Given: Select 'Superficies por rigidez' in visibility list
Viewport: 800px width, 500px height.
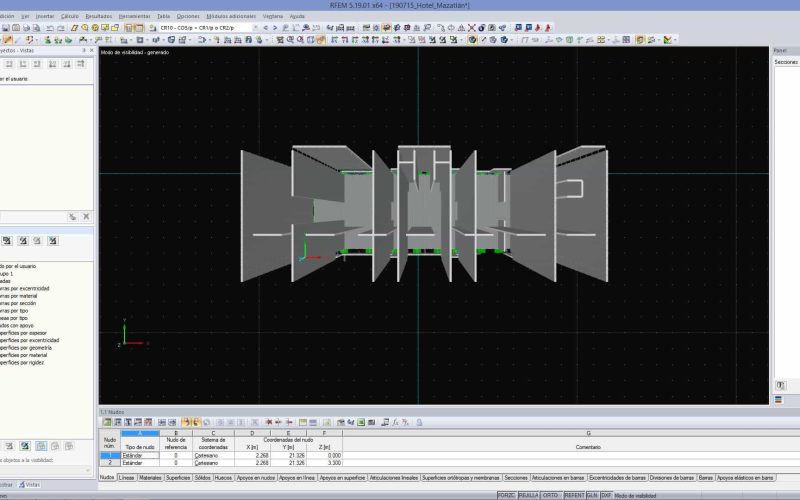Looking at the screenshot, I should click(x=22, y=362).
